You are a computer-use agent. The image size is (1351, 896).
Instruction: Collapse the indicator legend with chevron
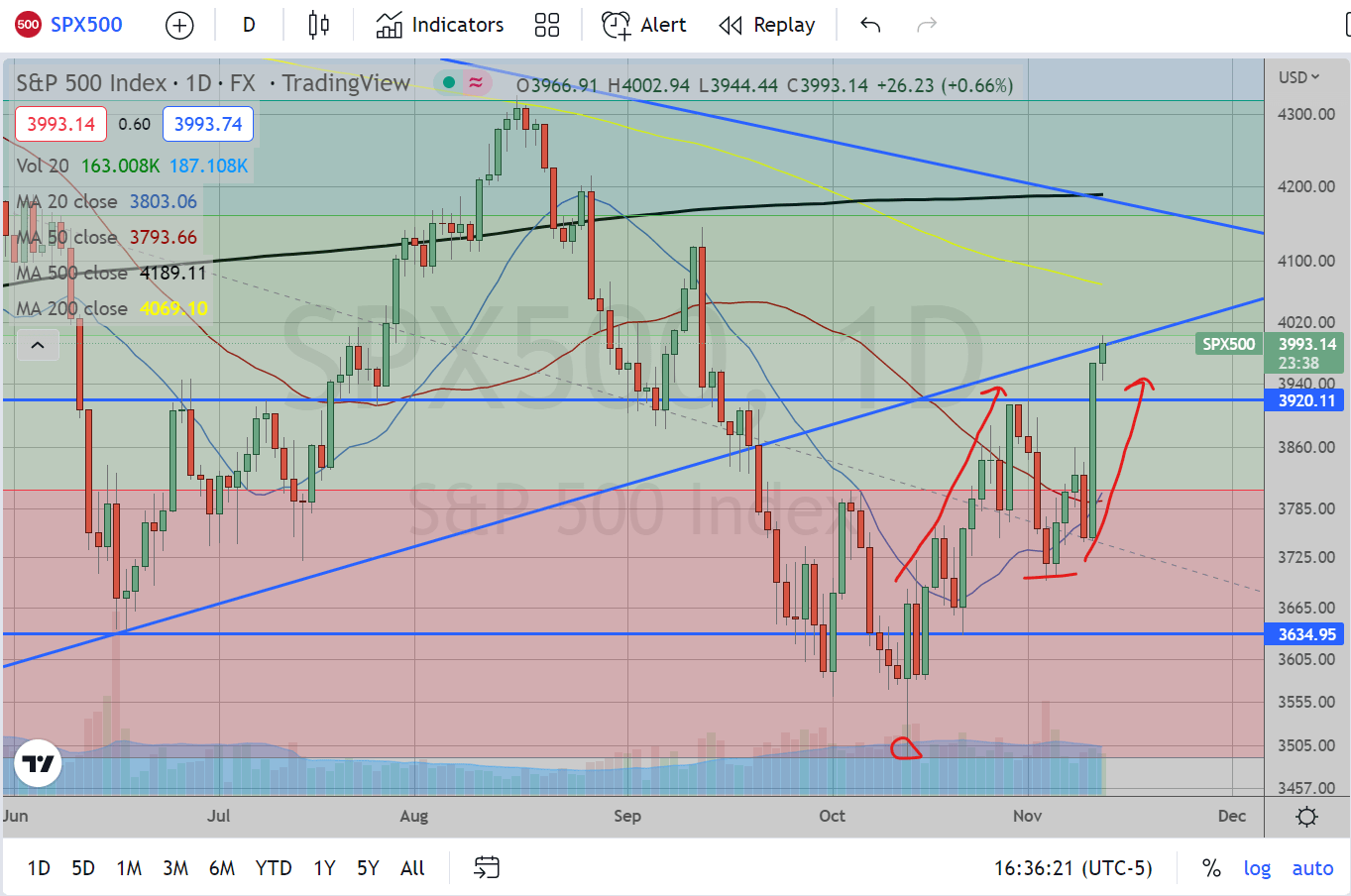coord(38,345)
